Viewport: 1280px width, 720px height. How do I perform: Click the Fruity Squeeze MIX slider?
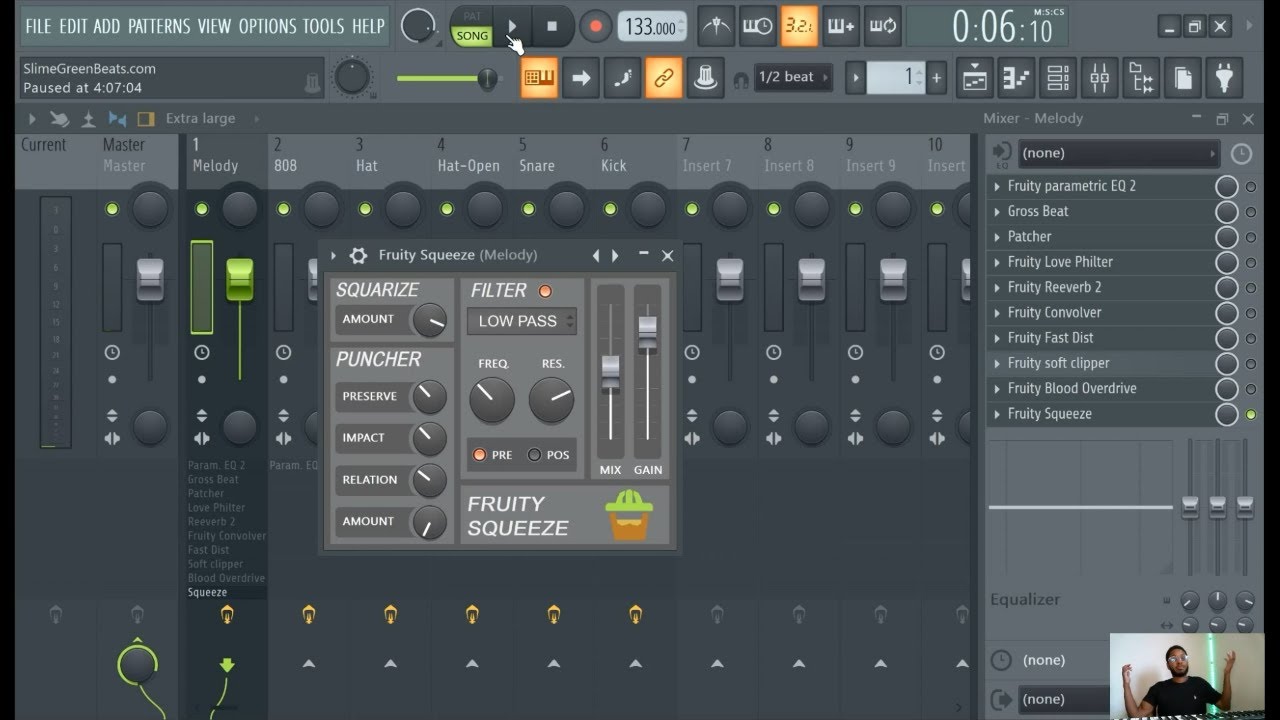(x=610, y=375)
